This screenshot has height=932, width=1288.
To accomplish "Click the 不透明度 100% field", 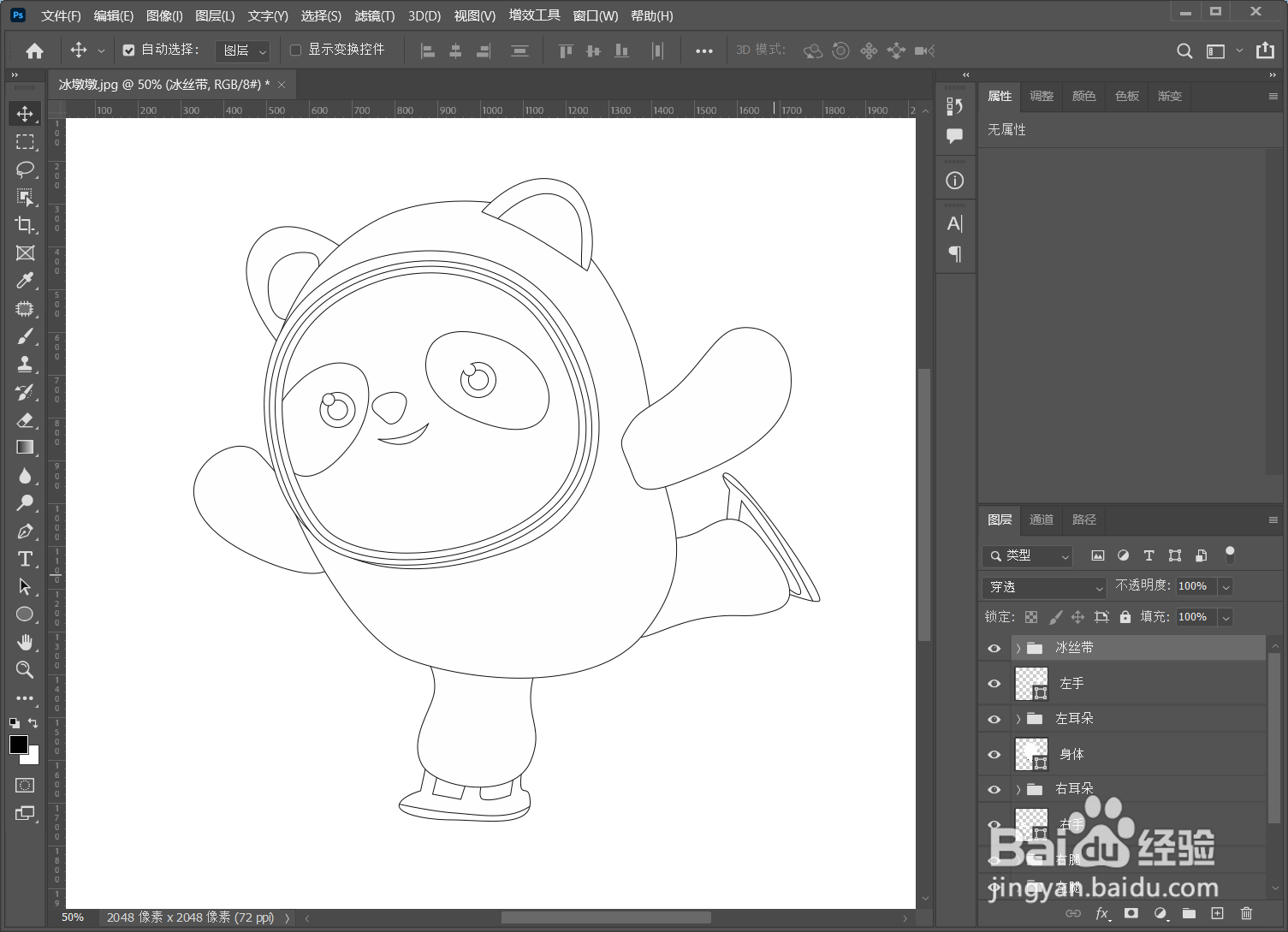I will click(1196, 586).
